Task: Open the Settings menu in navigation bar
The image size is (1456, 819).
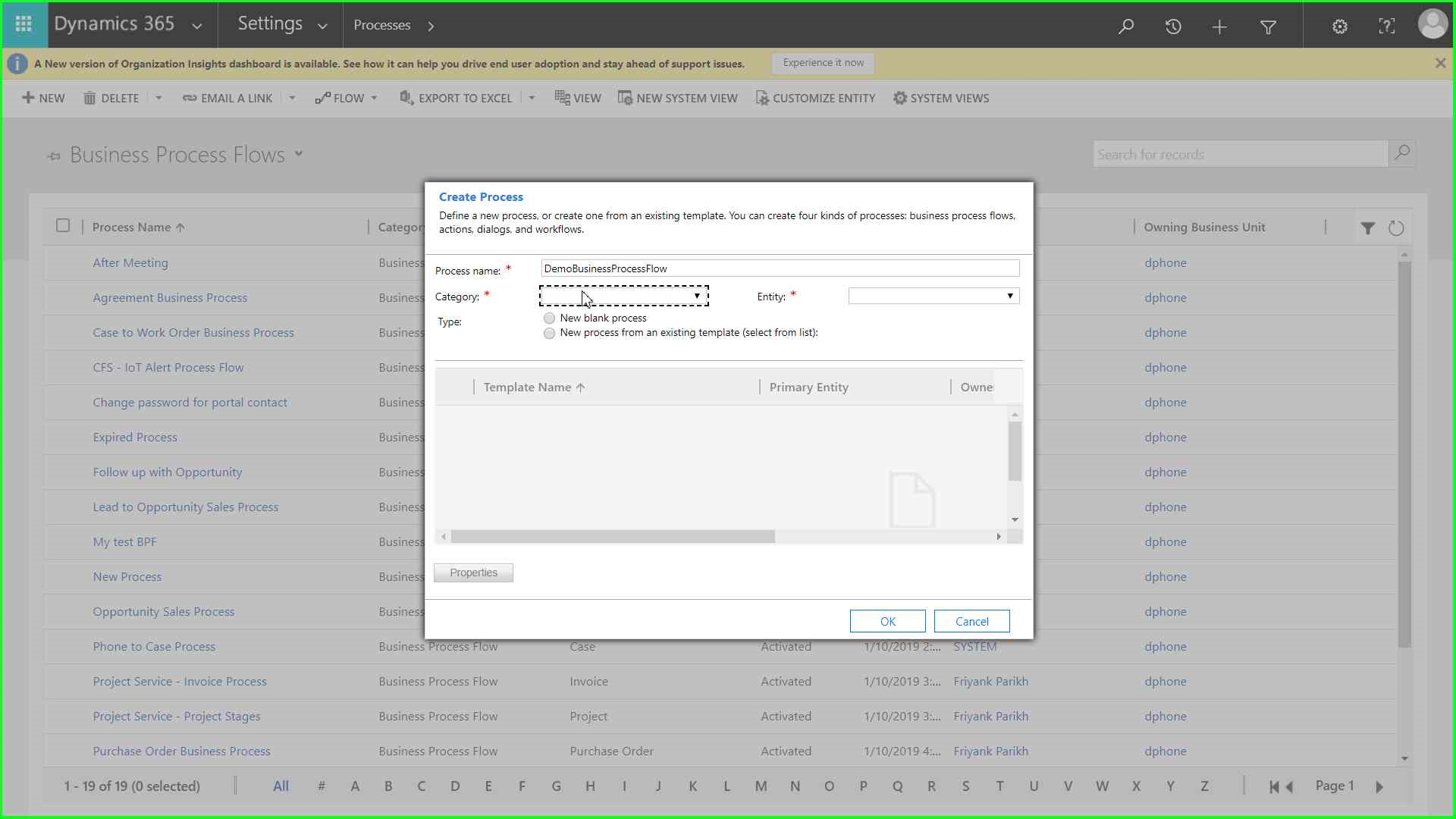Action: pyautogui.click(x=281, y=24)
